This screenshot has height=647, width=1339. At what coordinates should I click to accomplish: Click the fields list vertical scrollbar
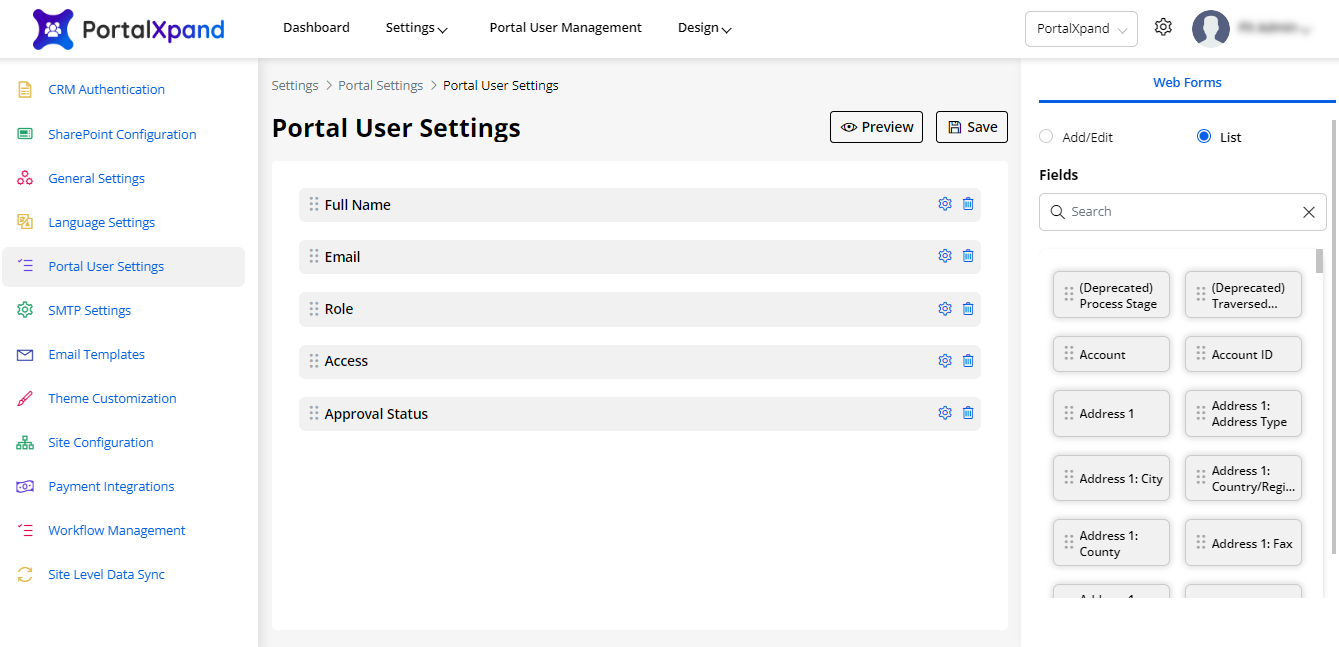coord(1319,262)
